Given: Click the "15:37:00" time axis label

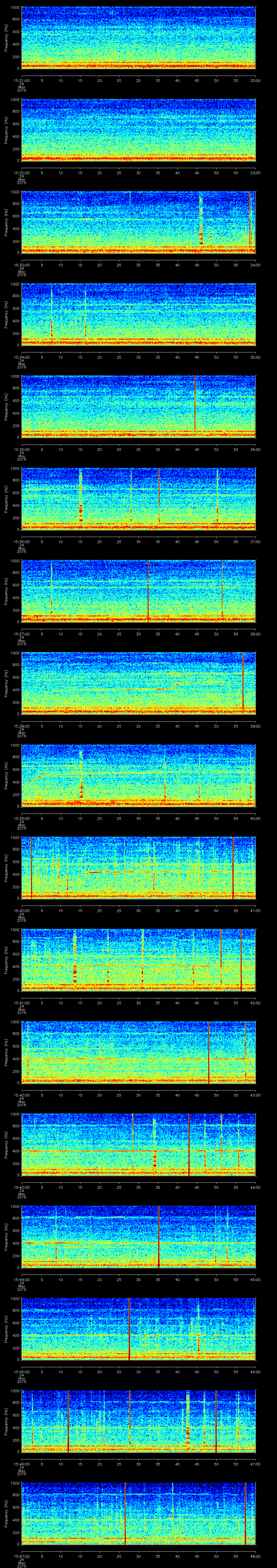Looking at the screenshot, I should 21,634.
